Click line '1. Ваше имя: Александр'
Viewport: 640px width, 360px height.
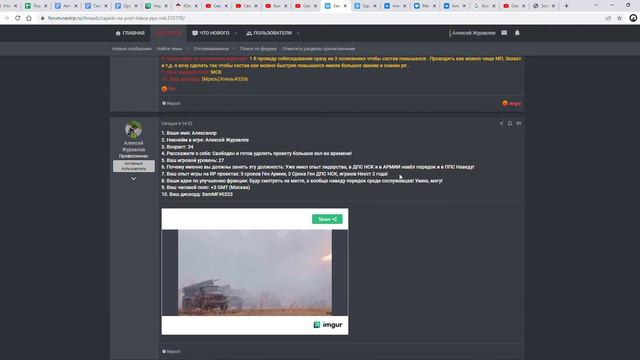tap(189, 133)
